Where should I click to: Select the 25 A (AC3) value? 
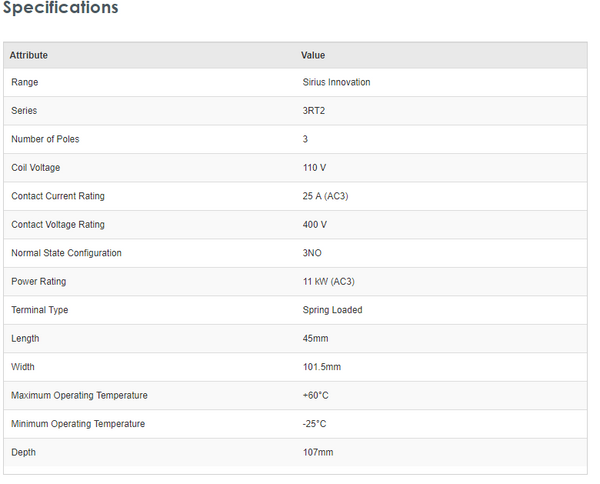point(325,196)
